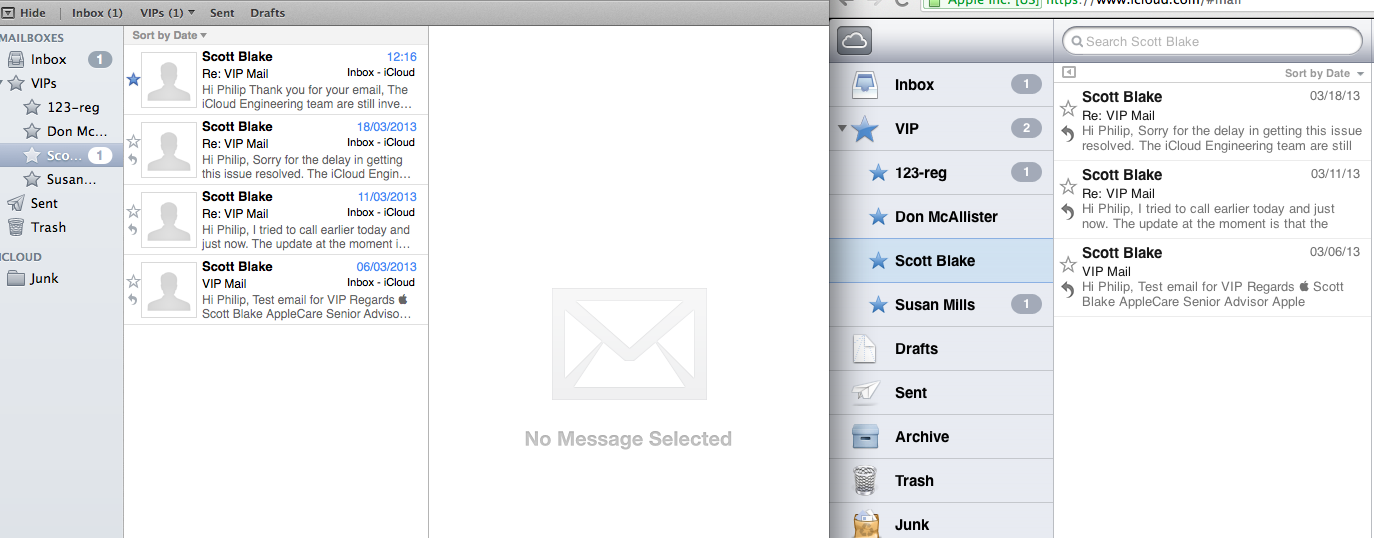Toggle star on iCloud 03/11/13 message
Screen dimensions: 1374x538
1068,186
